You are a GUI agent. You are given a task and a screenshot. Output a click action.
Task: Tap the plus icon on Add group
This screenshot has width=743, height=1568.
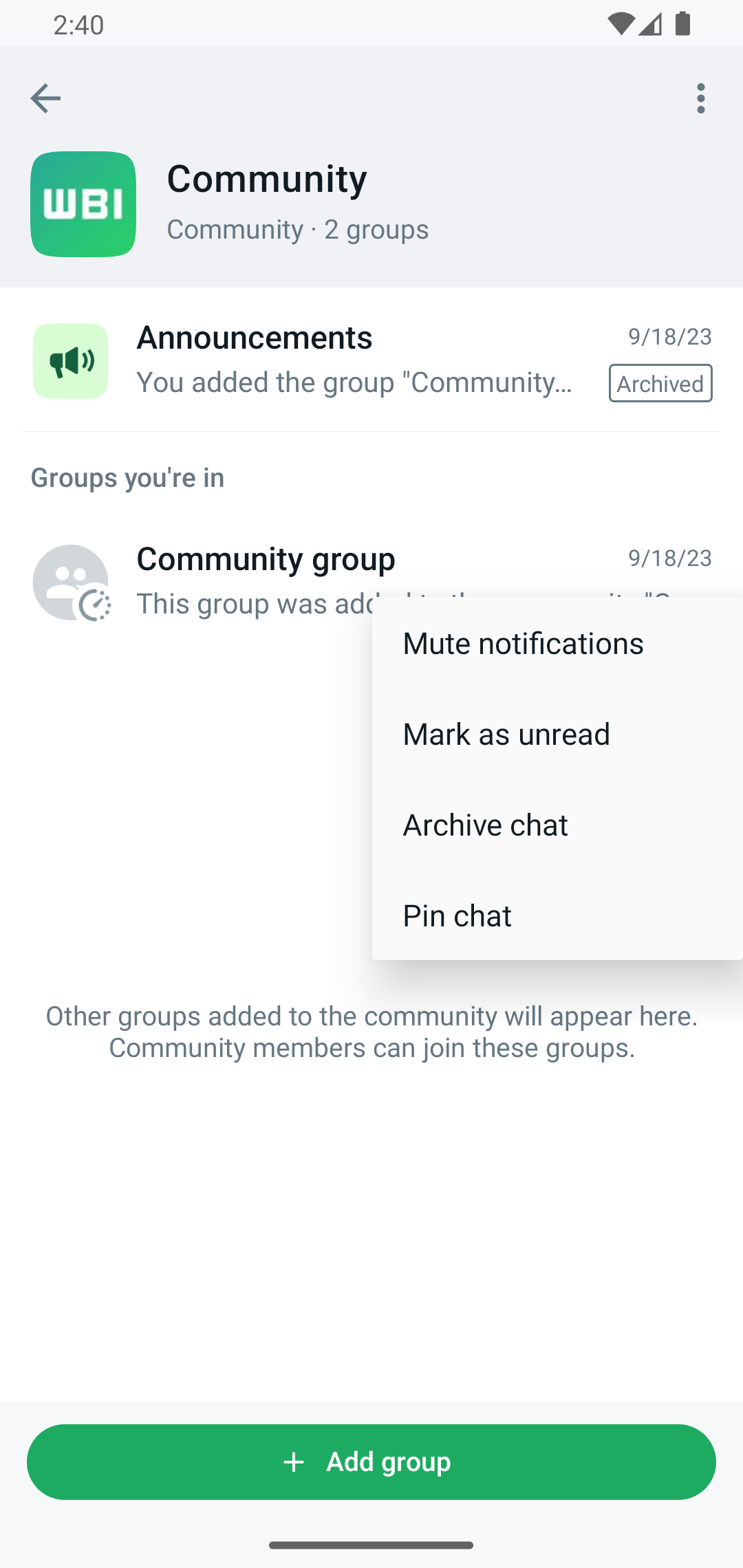click(x=294, y=1461)
